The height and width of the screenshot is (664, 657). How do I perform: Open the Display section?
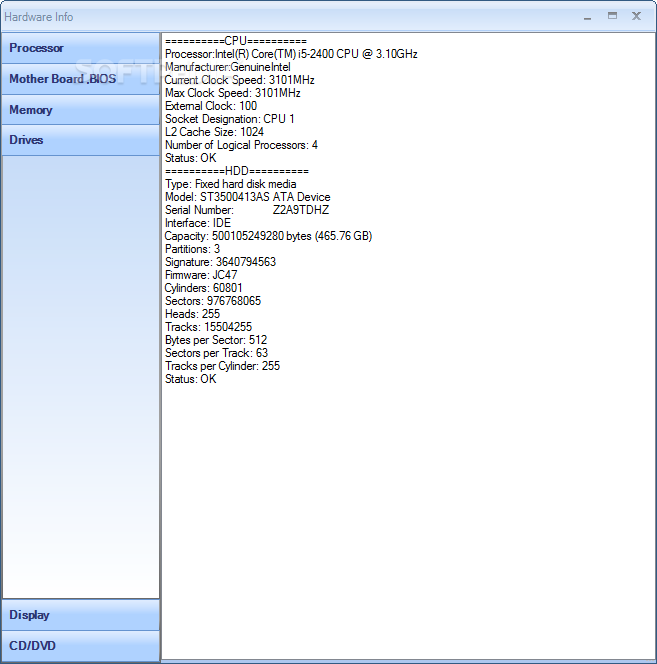[x=80, y=615]
